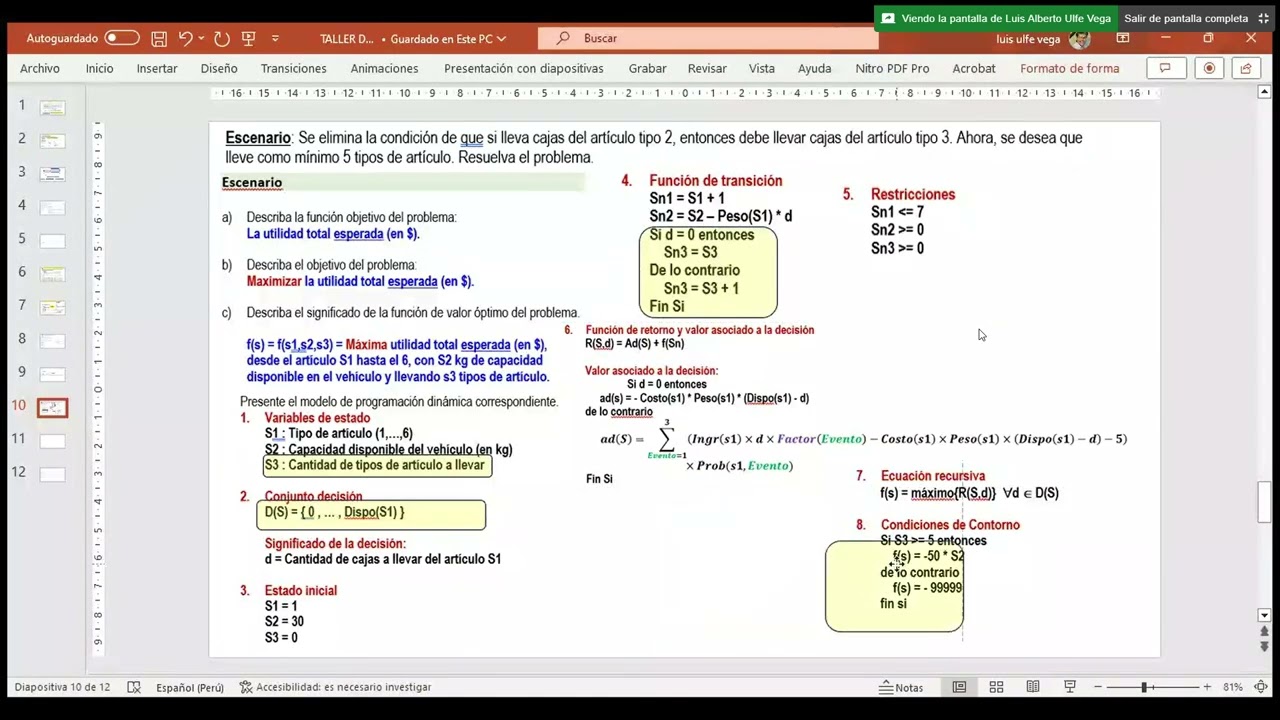Select slide 10 thumbnail
The image size is (1280, 720).
pyautogui.click(x=52, y=407)
